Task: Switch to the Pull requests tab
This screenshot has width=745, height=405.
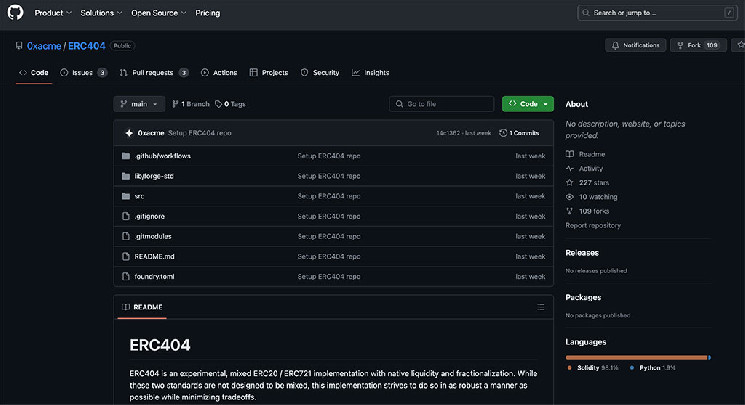Action: (154, 73)
